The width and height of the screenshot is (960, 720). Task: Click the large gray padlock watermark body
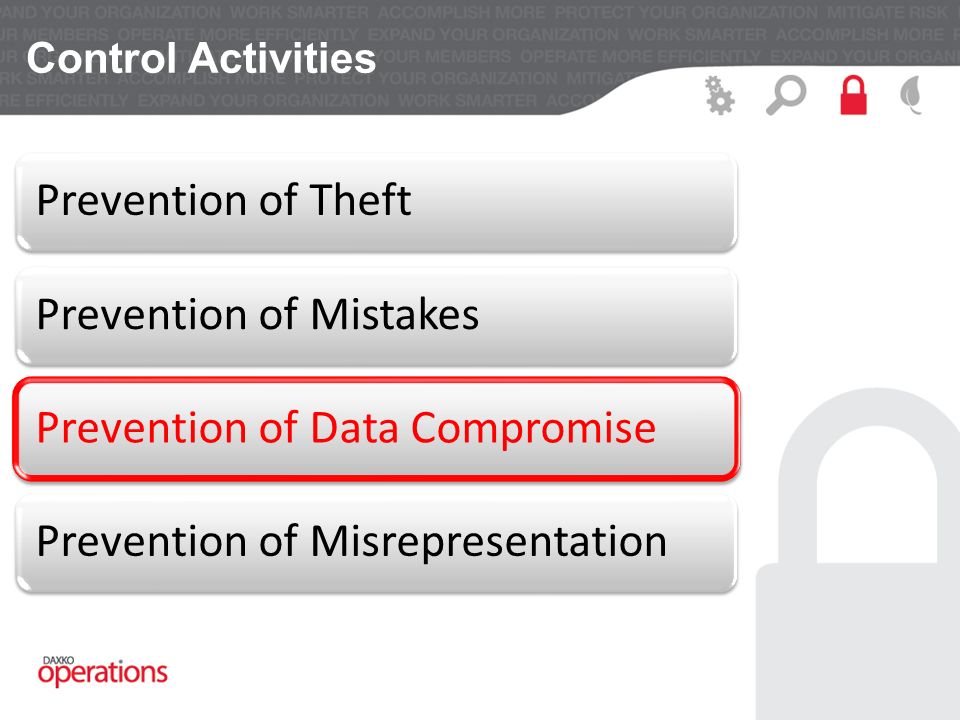coord(857,642)
